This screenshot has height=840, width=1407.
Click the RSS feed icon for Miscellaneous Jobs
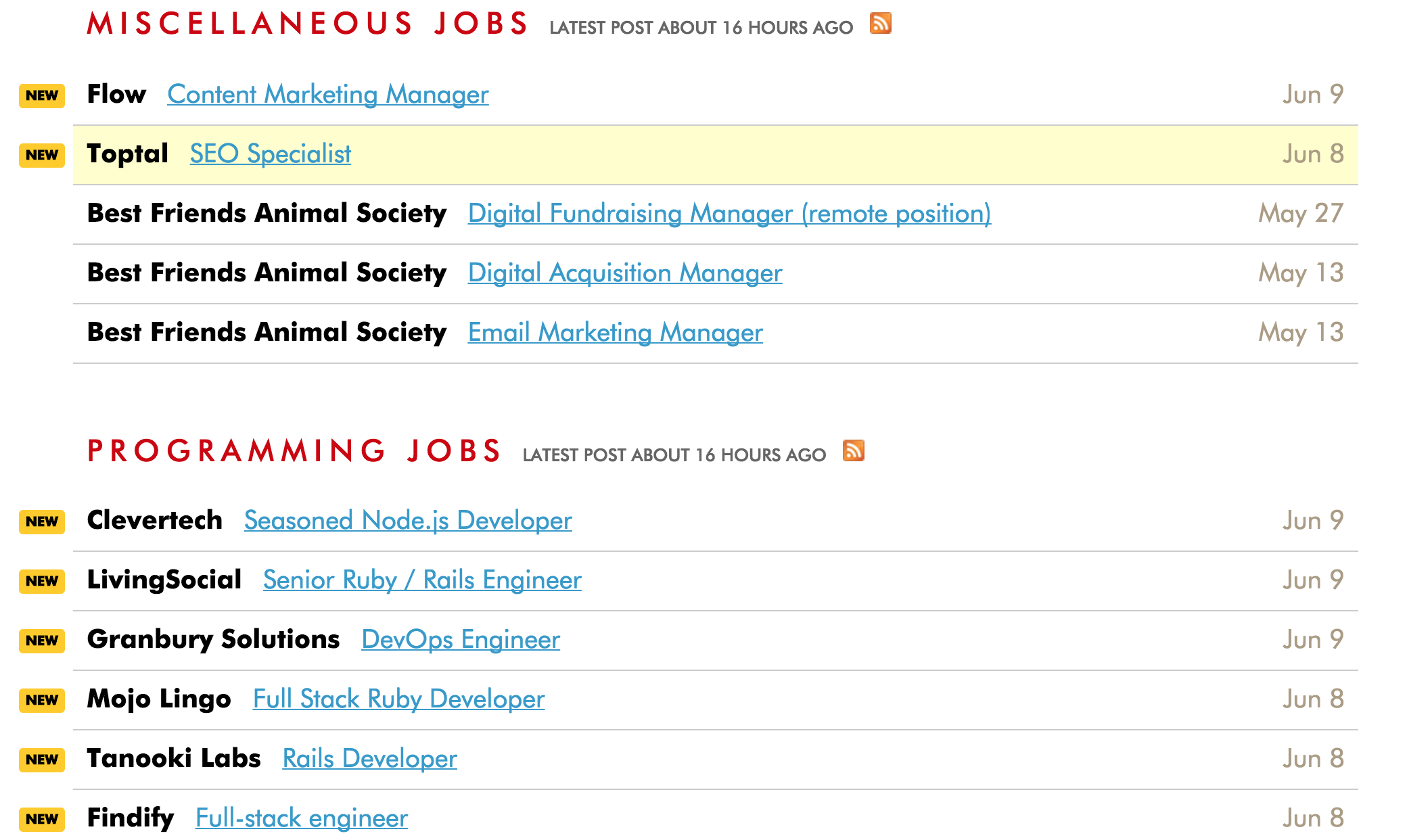point(880,24)
